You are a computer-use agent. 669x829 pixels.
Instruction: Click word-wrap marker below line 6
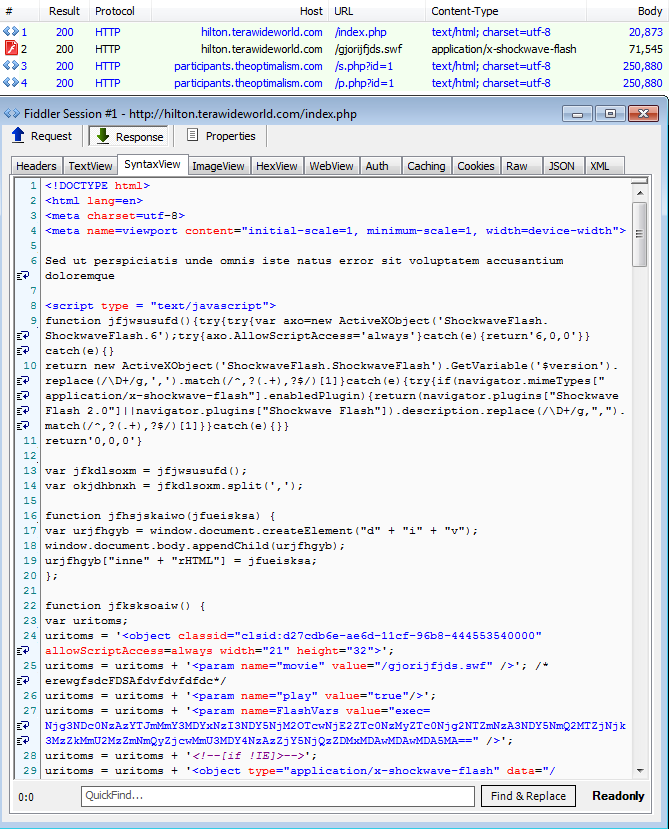[23, 275]
